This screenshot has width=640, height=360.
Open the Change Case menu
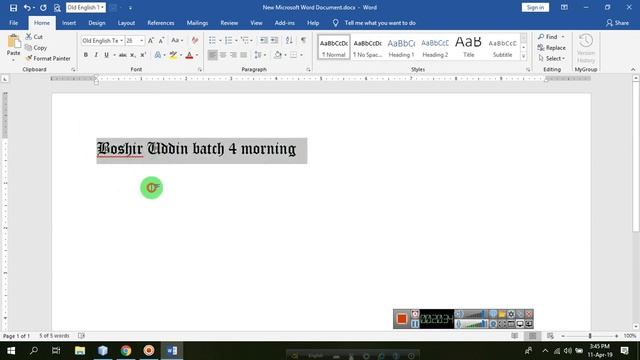click(177, 40)
